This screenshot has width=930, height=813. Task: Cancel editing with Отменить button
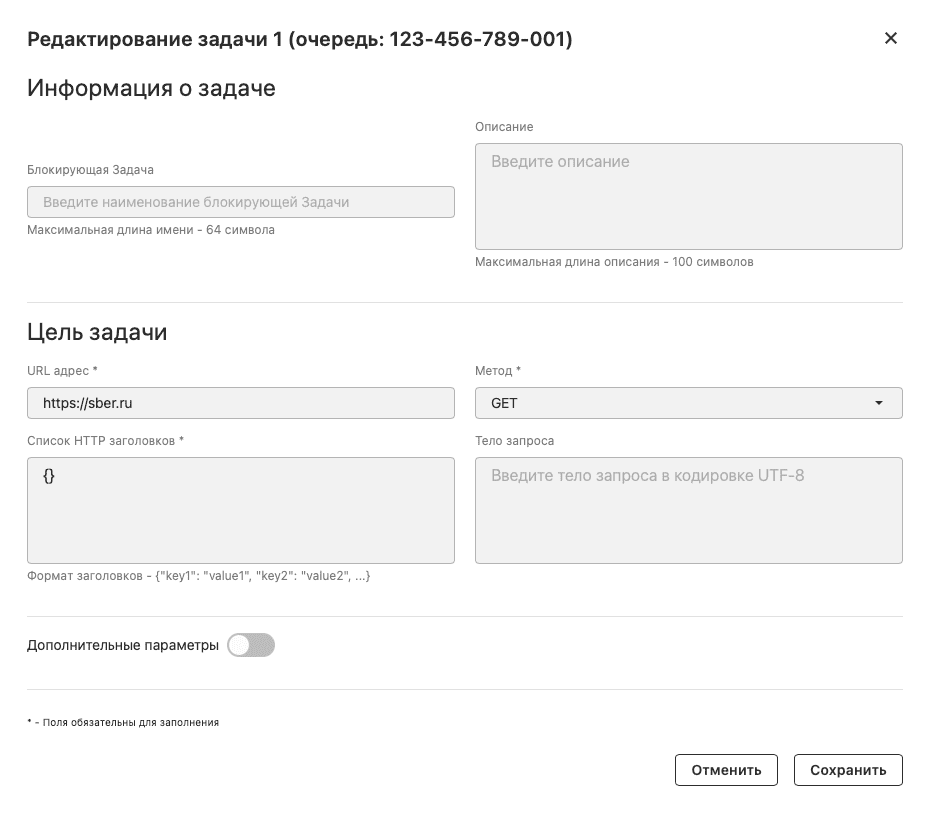tap(726, 770)
